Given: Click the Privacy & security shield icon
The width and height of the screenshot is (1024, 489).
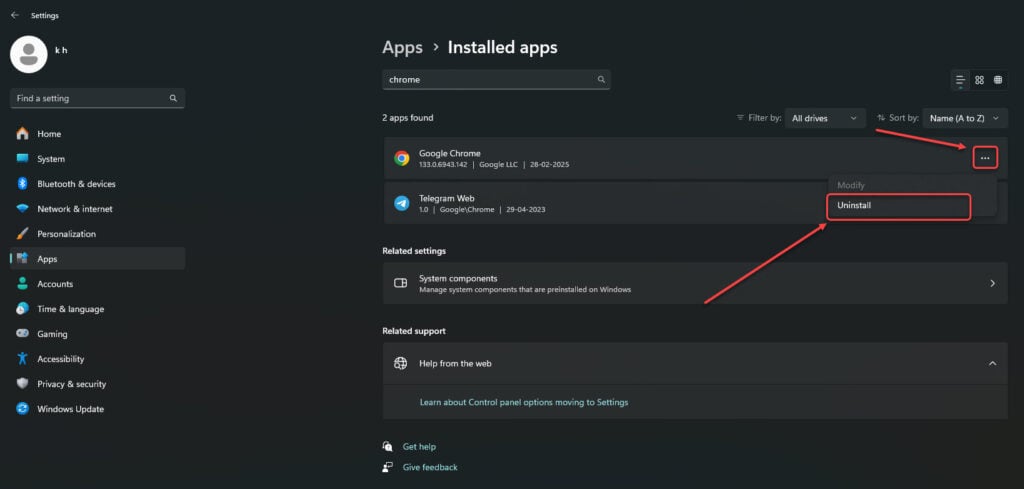Looking at the screenshot, I should 23,383.
